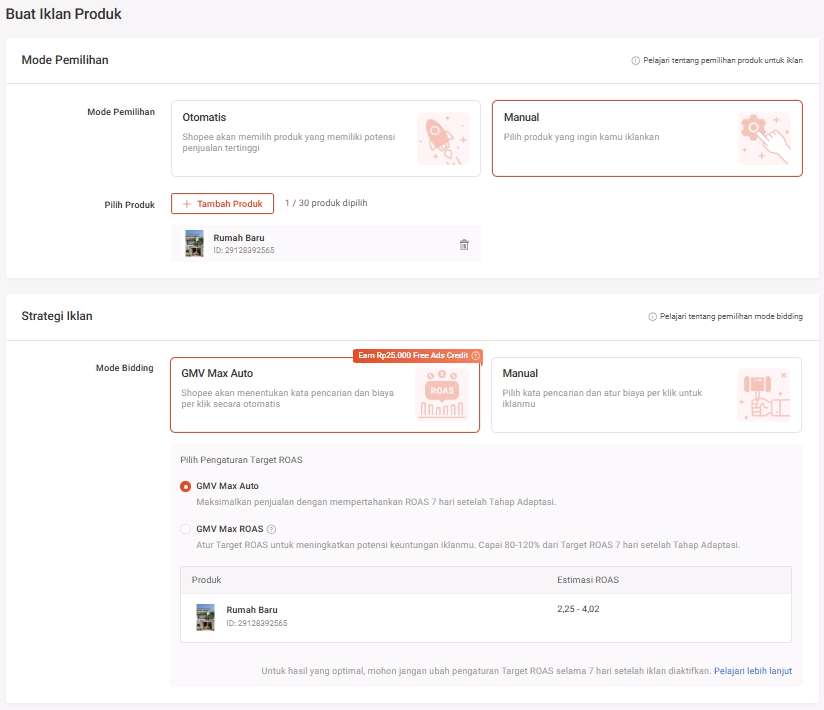Screen dimensions: 824x710
Task: Open Pelajari tentang pemilihan produk untuk iklan
Action: (x=717, y=60)
